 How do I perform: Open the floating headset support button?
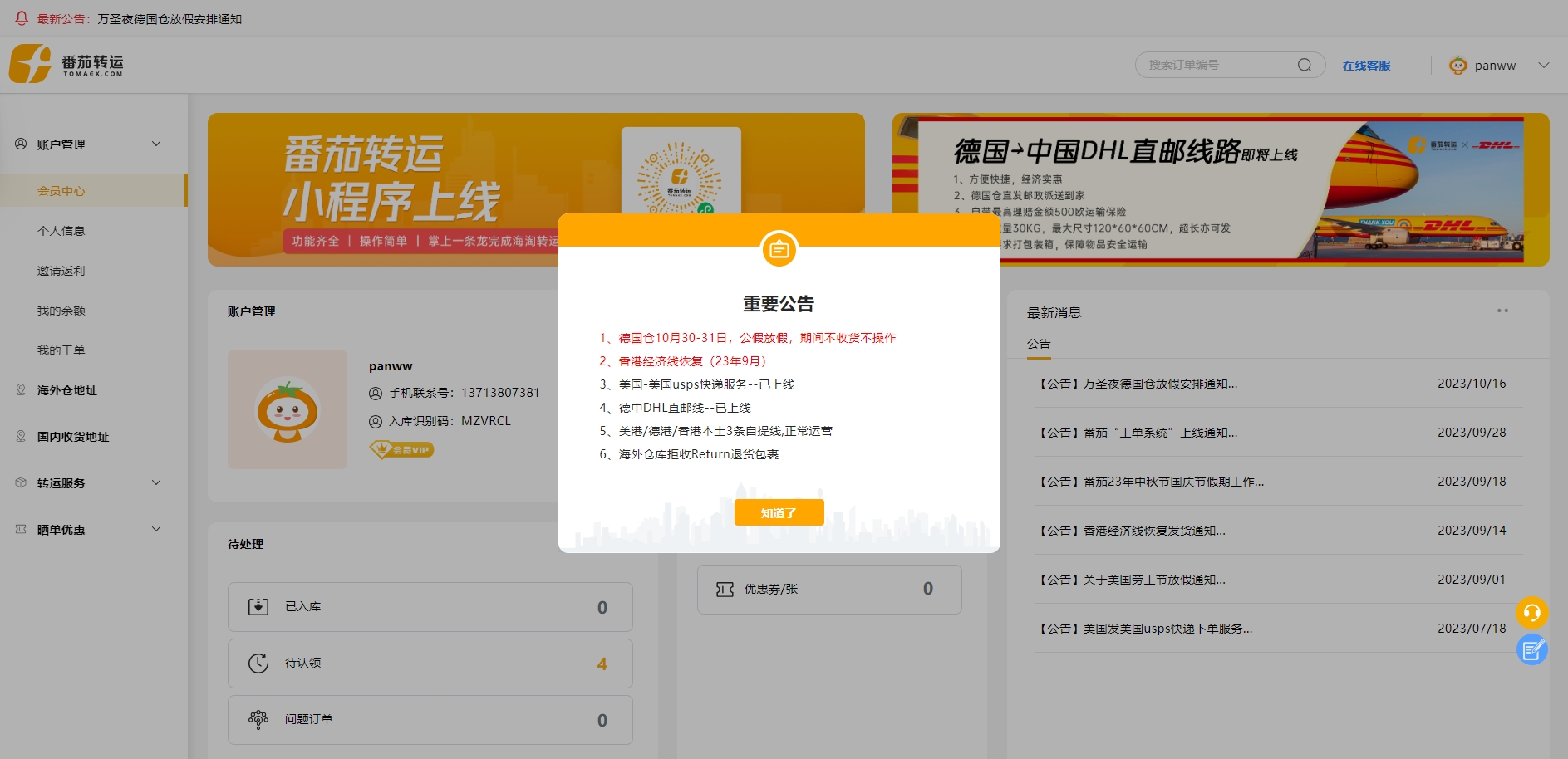pos(1531,613)
